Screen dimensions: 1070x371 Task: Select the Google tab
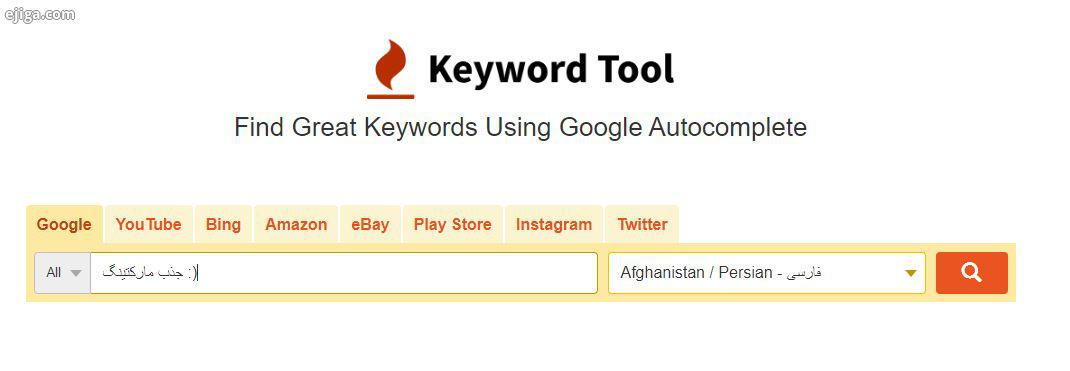(x=64, y=224)
